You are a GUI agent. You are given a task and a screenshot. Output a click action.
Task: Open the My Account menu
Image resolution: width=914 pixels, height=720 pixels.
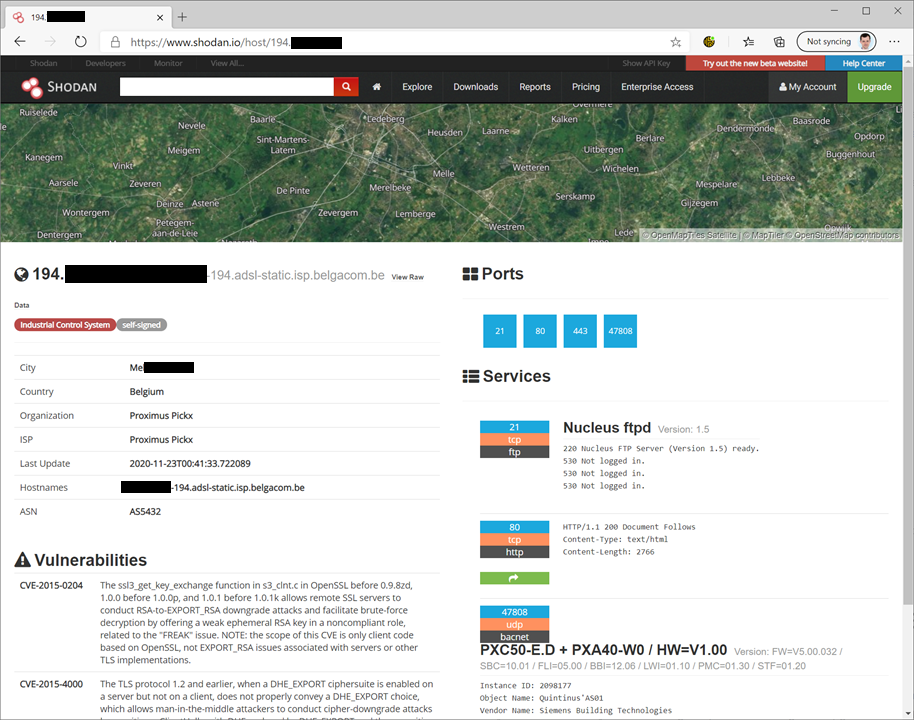click(x=808, y=87)
